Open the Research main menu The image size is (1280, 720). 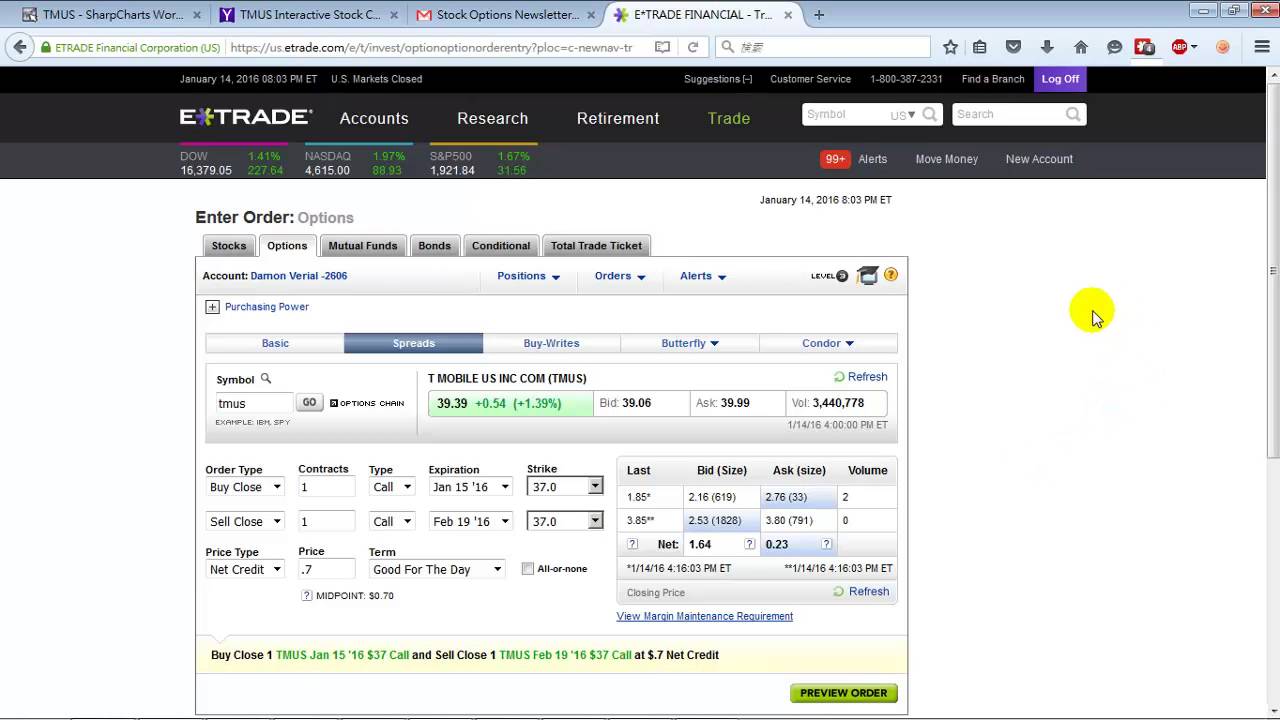tap(492, 118)
